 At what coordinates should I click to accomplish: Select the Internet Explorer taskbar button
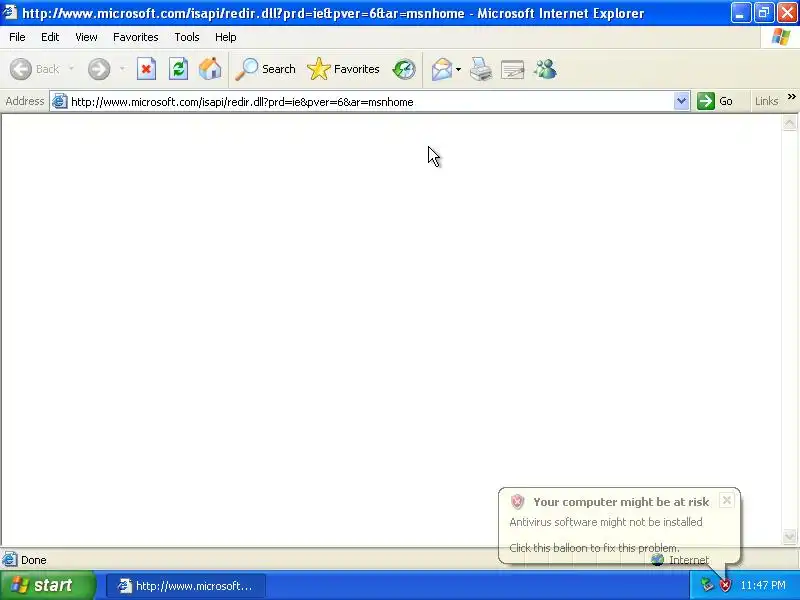tap(186, 586)
